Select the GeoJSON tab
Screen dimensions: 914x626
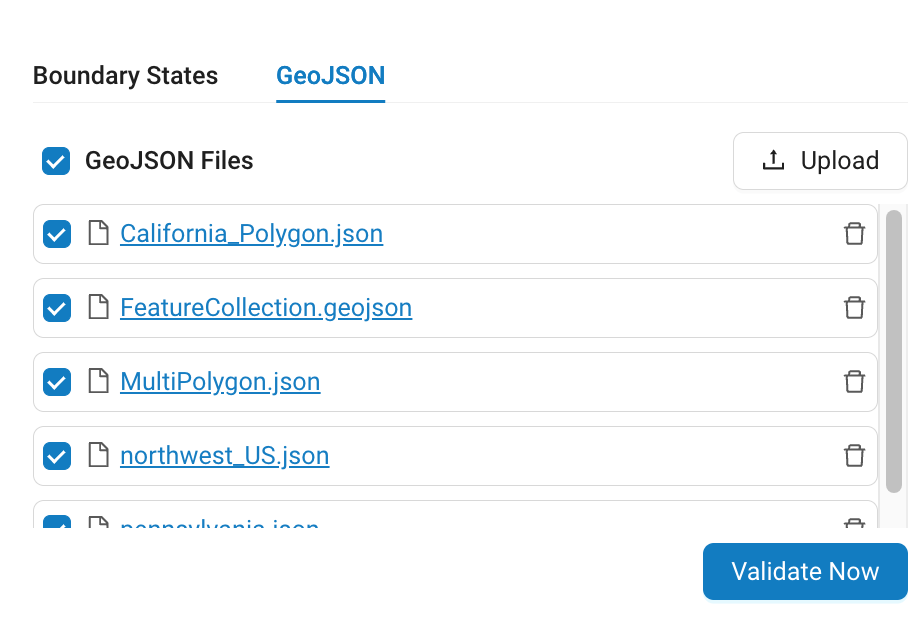pyautogui.click(x=331, y=76)
